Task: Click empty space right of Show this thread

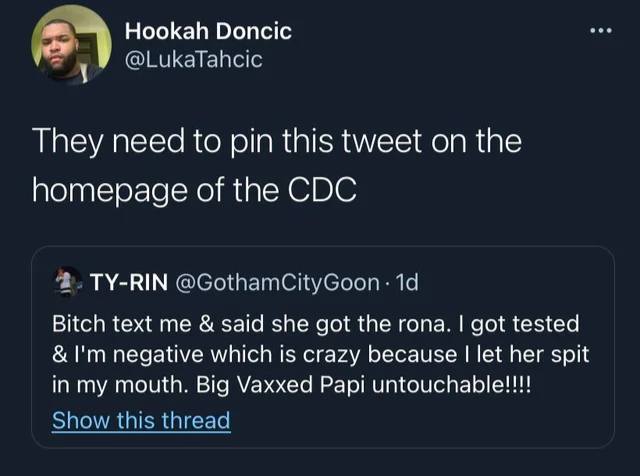Action: 420,420
